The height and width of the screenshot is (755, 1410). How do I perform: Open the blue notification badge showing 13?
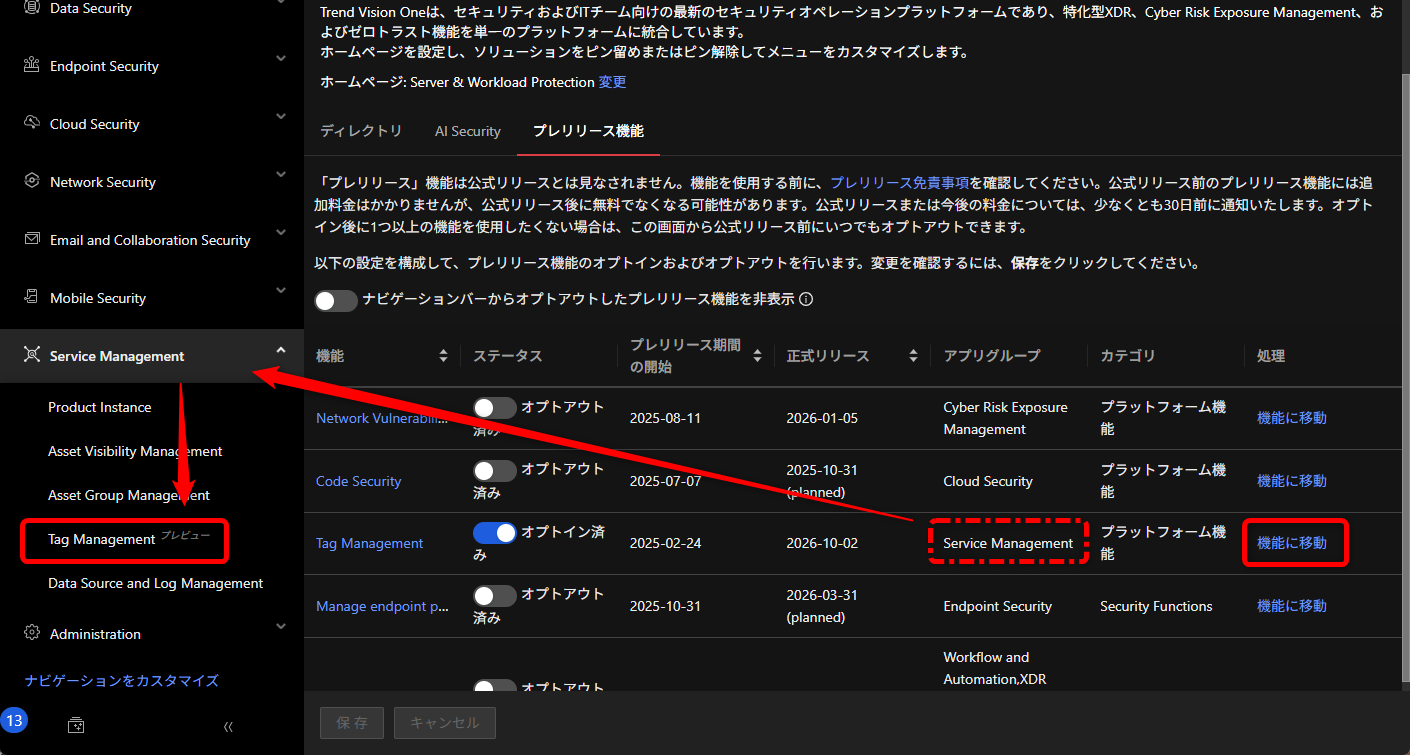point(15,719)
